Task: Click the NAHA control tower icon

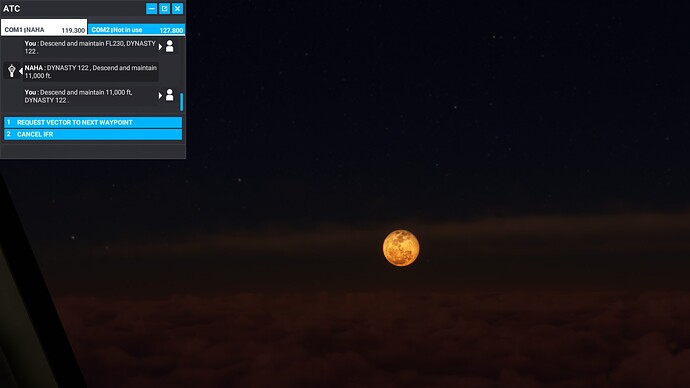Action: (x=12, y=70)
